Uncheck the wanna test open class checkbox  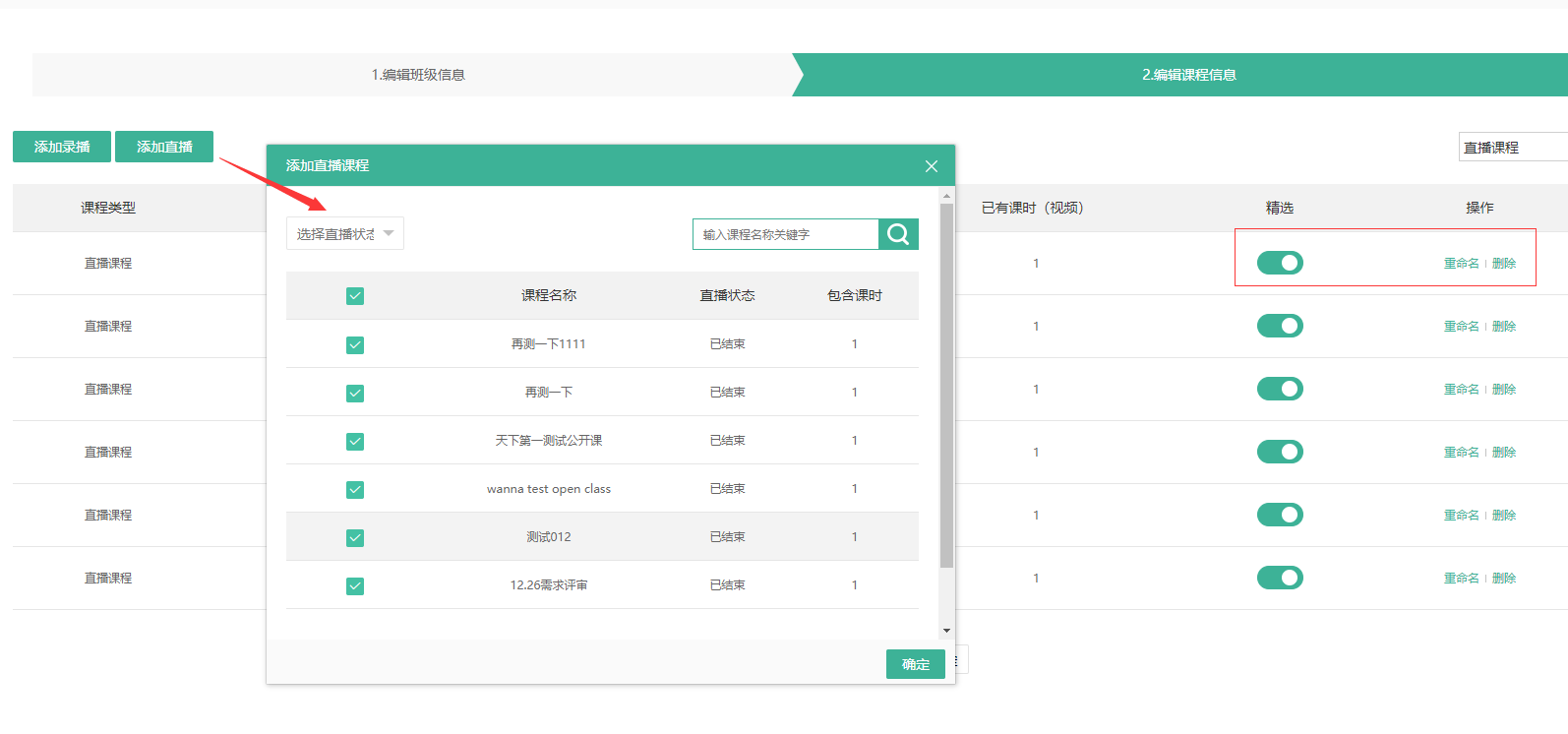[x=355, y=490]
